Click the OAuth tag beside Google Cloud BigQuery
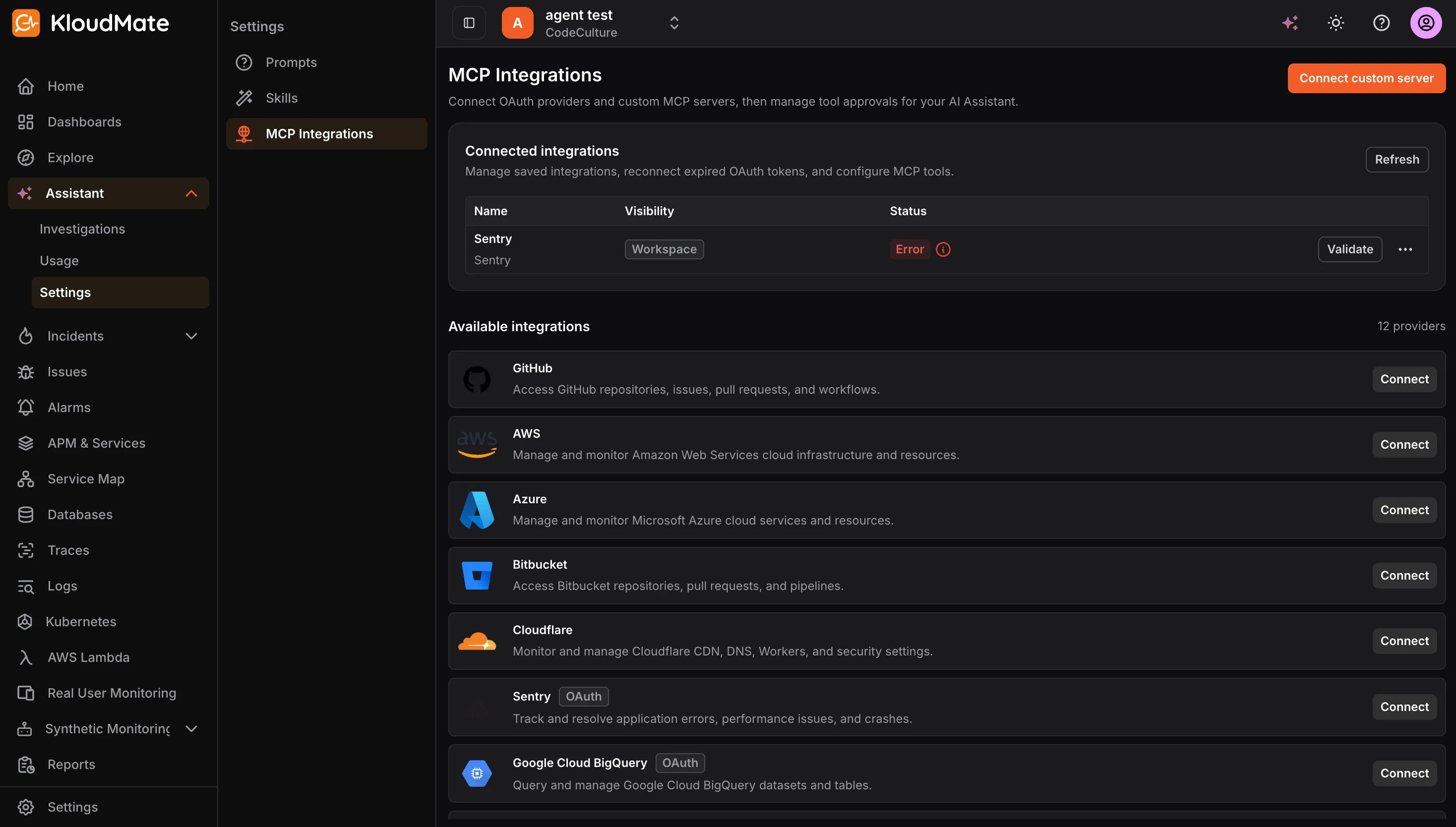The image size is (1456, 827). pyautogui.click(x=680, y=764)
